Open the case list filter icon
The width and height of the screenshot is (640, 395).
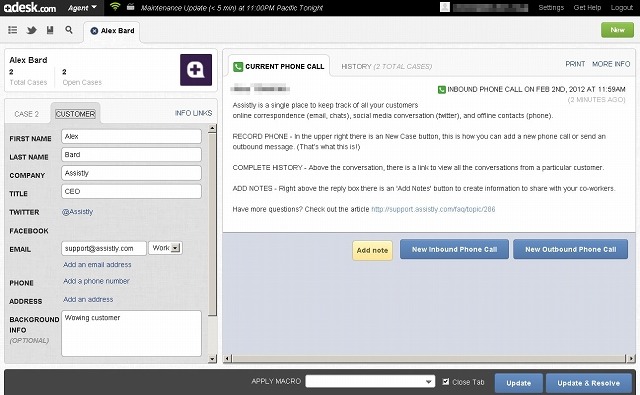point(13,30)
